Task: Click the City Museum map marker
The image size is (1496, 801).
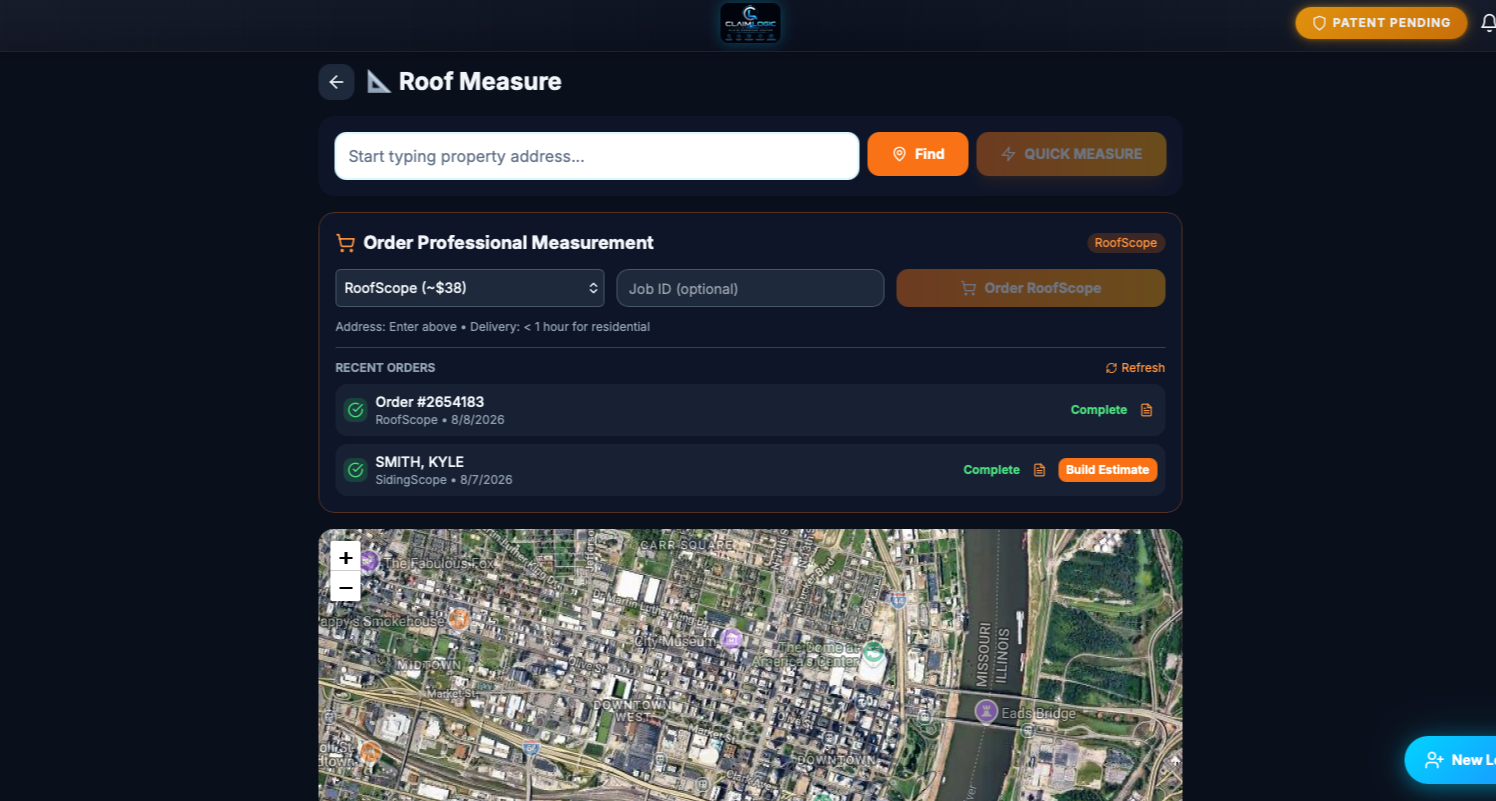Action: [x=731, y=638]
